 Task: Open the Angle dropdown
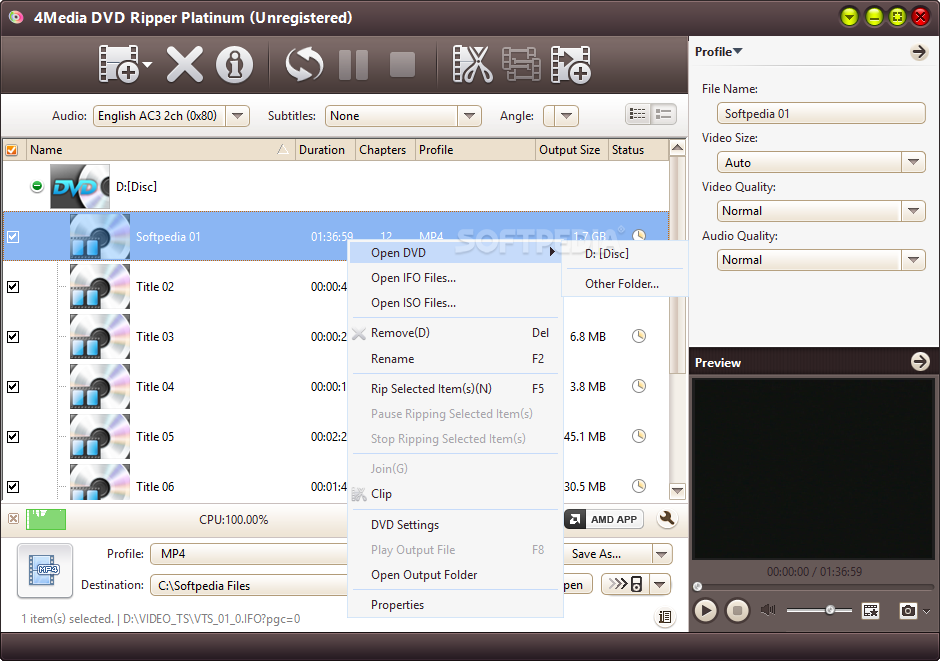567,116
